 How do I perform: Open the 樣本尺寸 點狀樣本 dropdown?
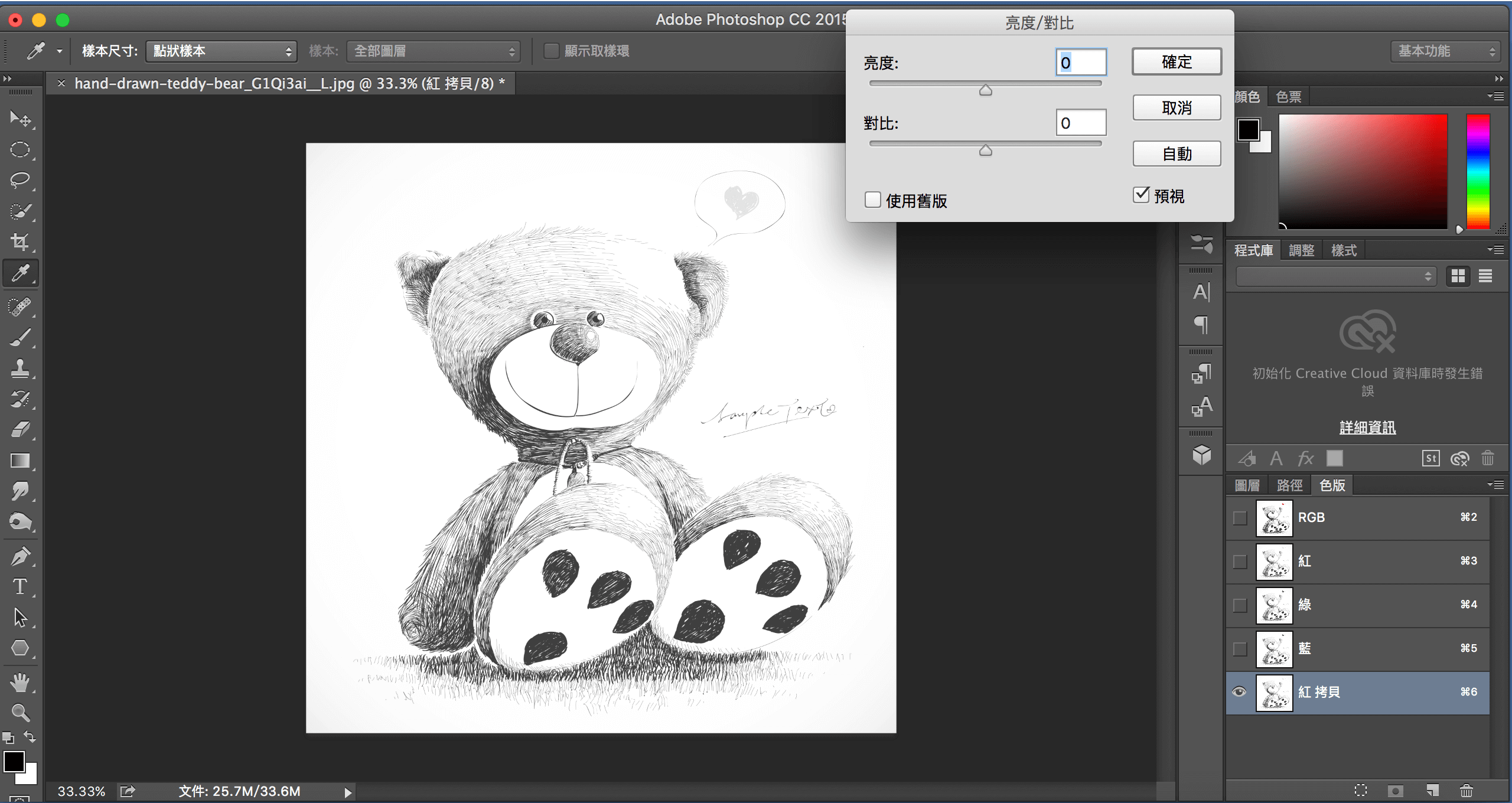tap(221, 51)
